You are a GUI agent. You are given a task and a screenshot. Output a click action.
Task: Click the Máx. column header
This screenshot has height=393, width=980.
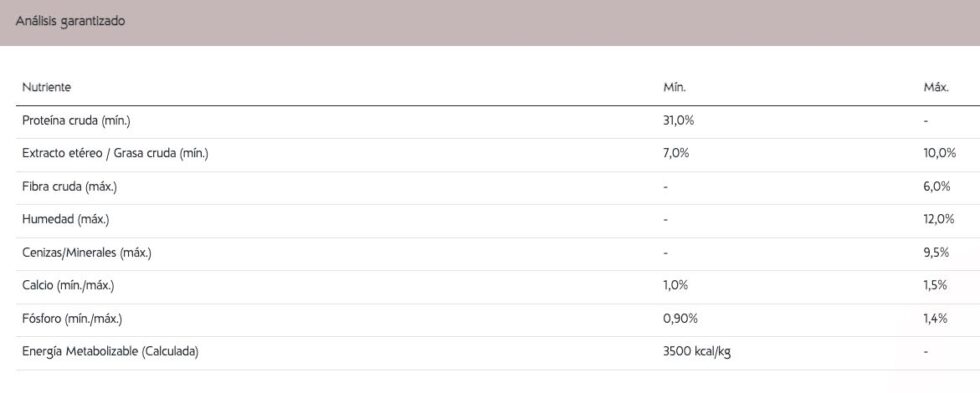(x=936, y=88)
